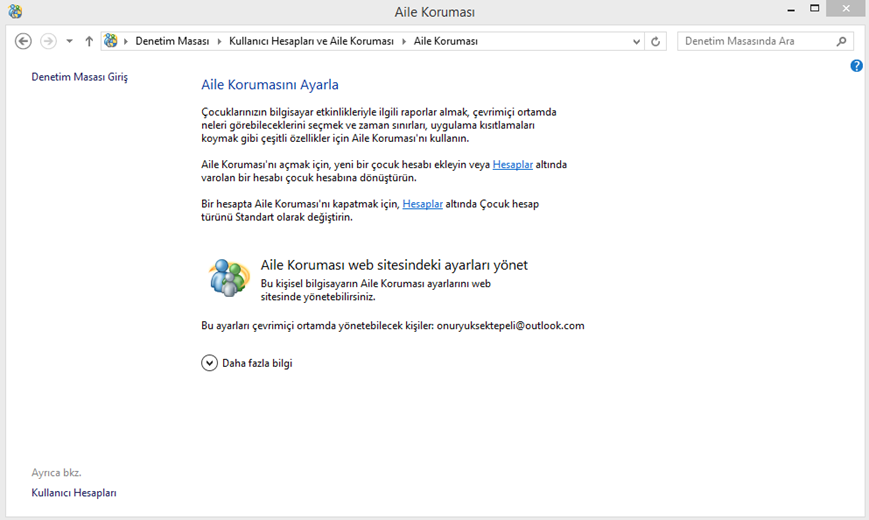Go up one level with Up arrow
This screenshot has width=869, height=520.
pos(89,41)
